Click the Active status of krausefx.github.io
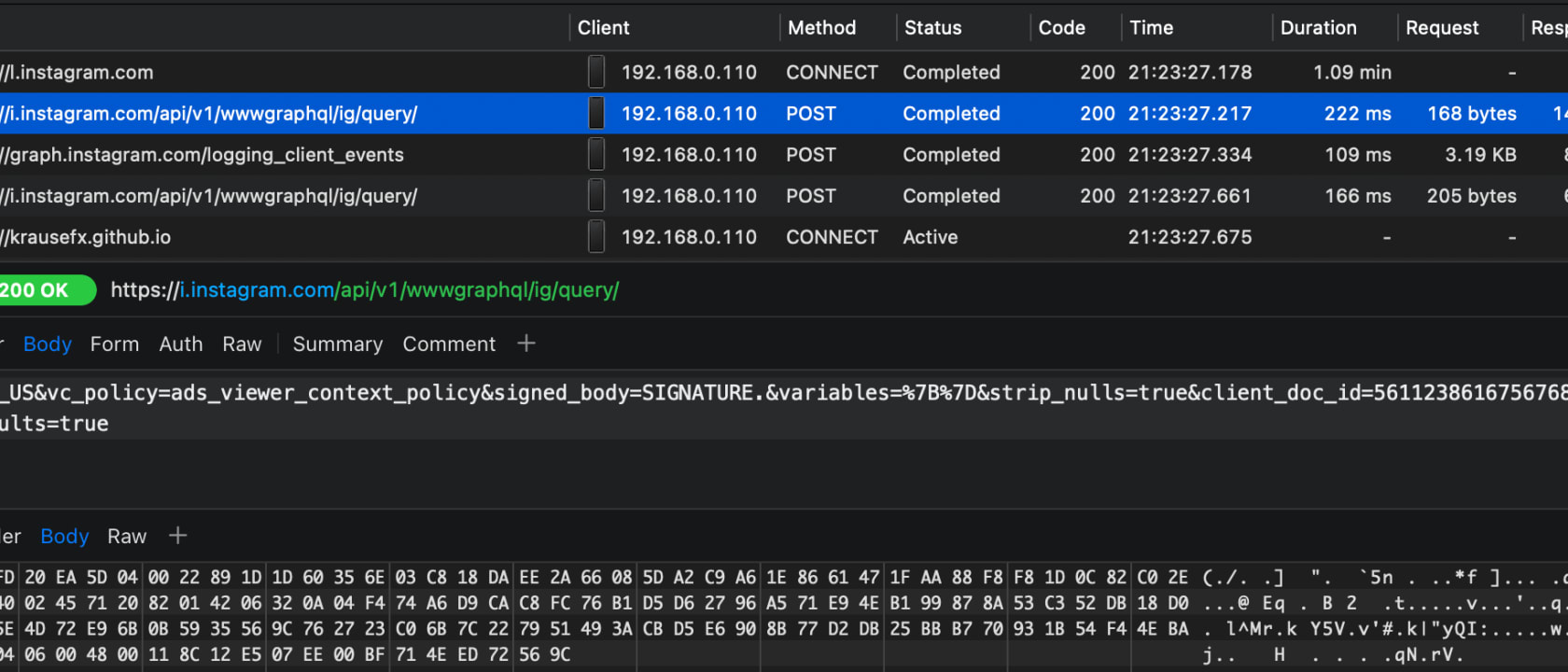The image size is (1568, 672). pos(930,237)
